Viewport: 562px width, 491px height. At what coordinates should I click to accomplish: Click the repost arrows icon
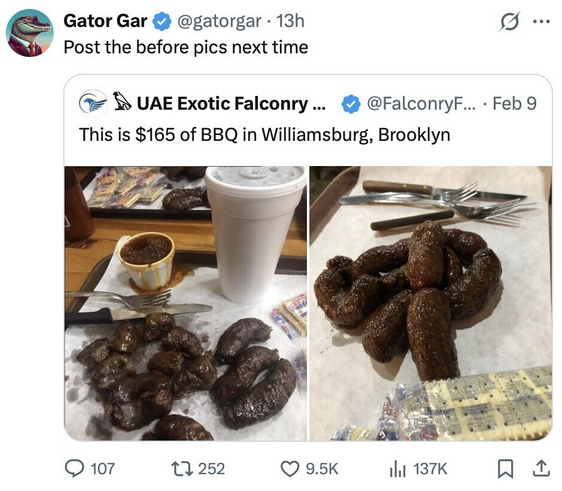(x=182, y=468)
